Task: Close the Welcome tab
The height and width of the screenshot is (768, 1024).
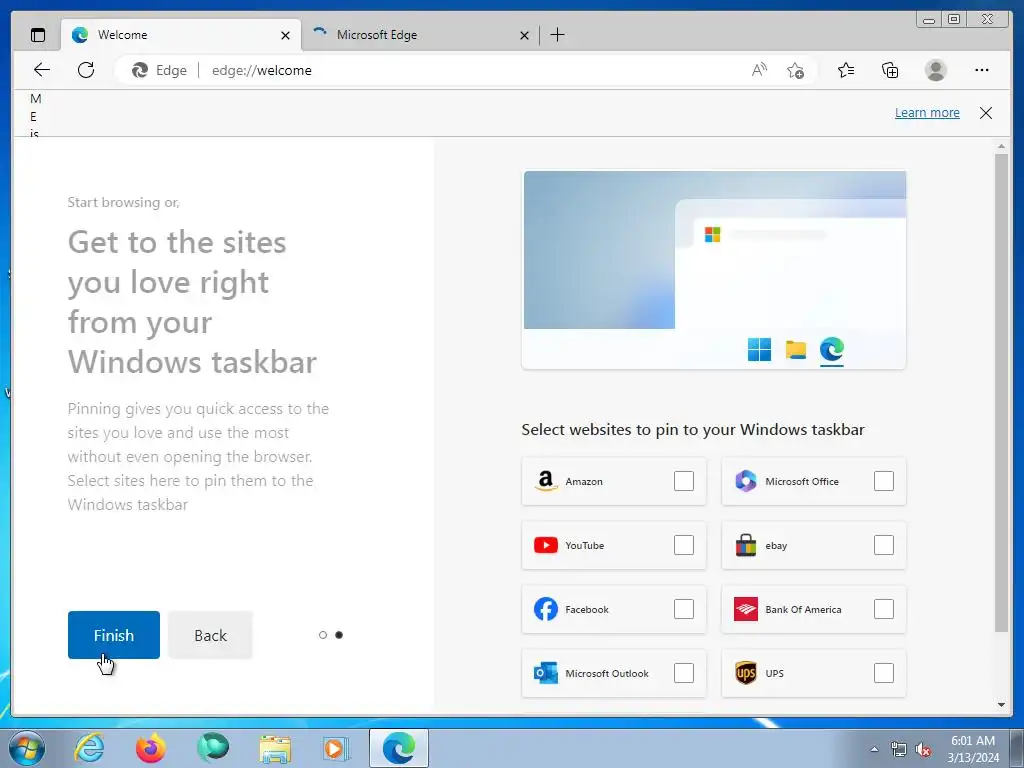Action: click(x=285, y=35)
